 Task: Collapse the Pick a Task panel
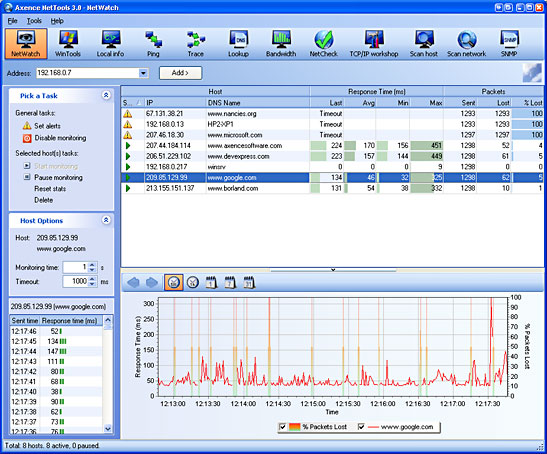(x=106, y=95)
